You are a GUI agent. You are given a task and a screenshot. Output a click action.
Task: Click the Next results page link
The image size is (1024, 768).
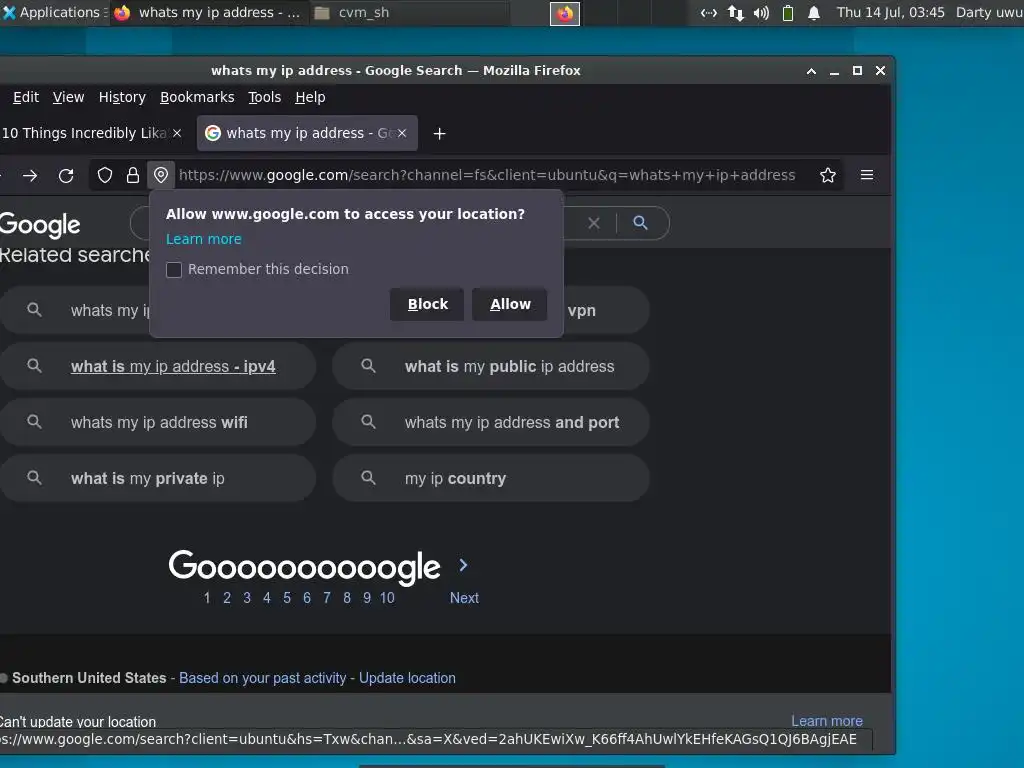tap(464, 598)
